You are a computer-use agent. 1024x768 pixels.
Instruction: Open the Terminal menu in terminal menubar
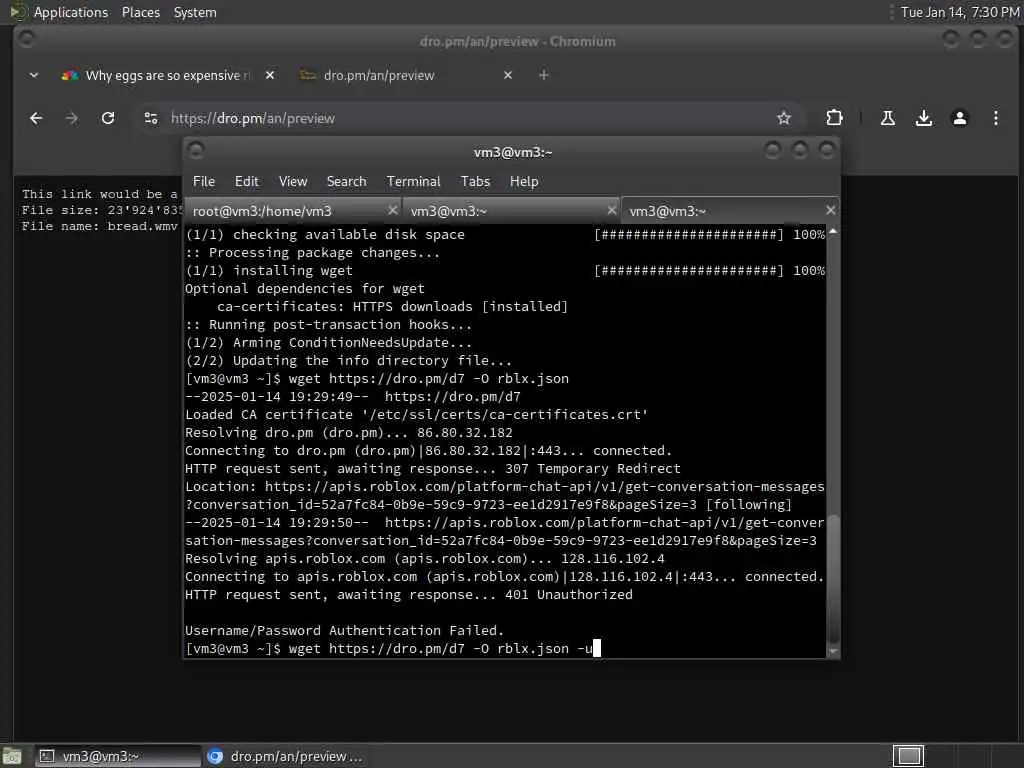pyautogui.click(x=413, y=182)
